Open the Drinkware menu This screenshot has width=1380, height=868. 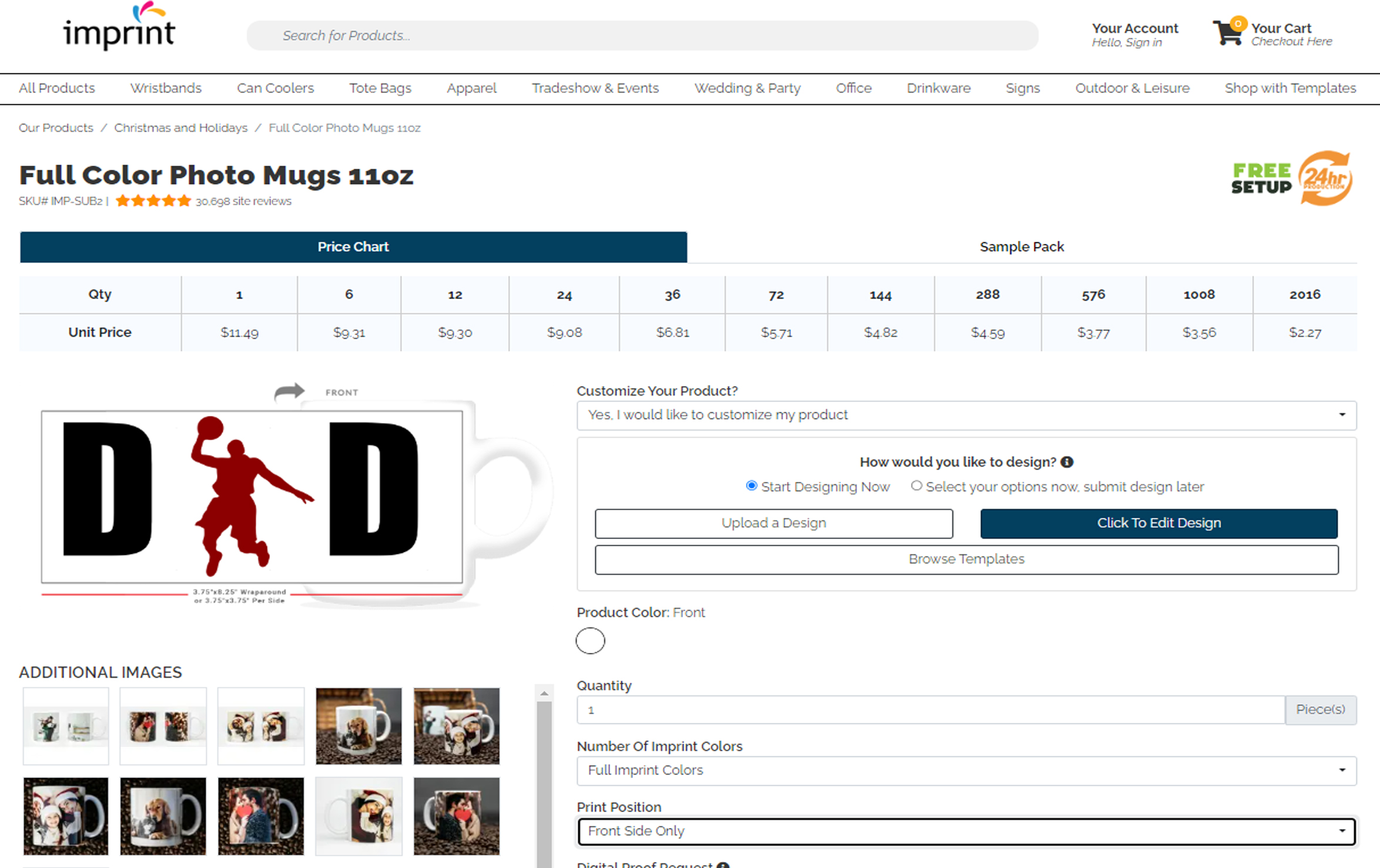tap(938, 88)
